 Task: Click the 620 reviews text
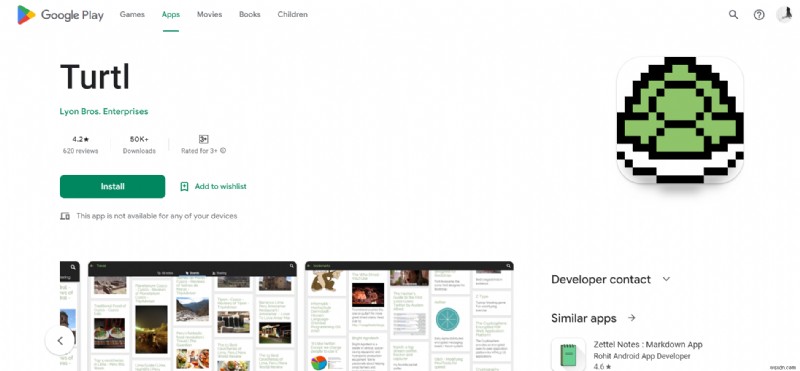pos(81,151)
